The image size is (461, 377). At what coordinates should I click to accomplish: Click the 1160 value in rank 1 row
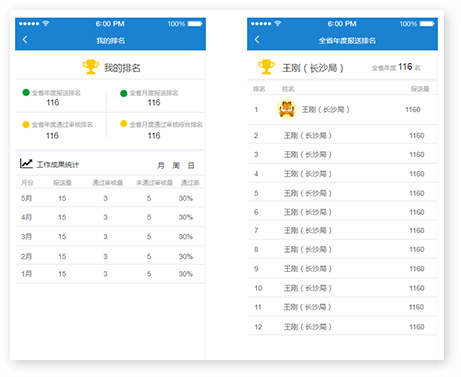tap(413, 109)
